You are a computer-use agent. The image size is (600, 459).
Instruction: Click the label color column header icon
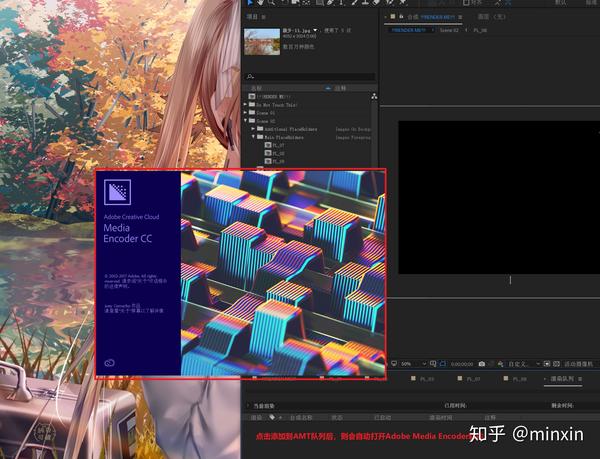point(328,88)
